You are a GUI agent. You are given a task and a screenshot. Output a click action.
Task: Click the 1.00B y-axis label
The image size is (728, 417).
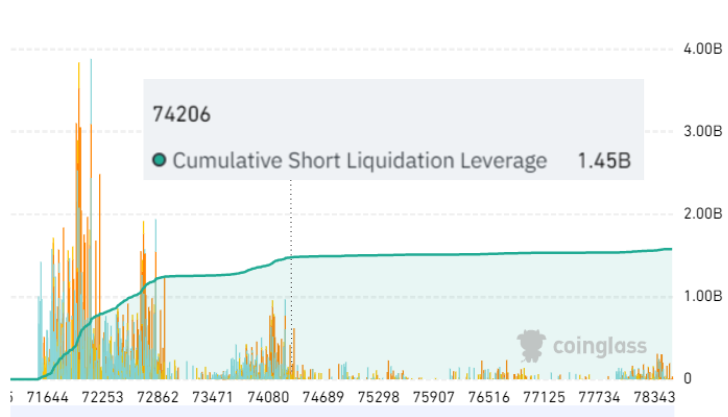(x=703, y=297)
